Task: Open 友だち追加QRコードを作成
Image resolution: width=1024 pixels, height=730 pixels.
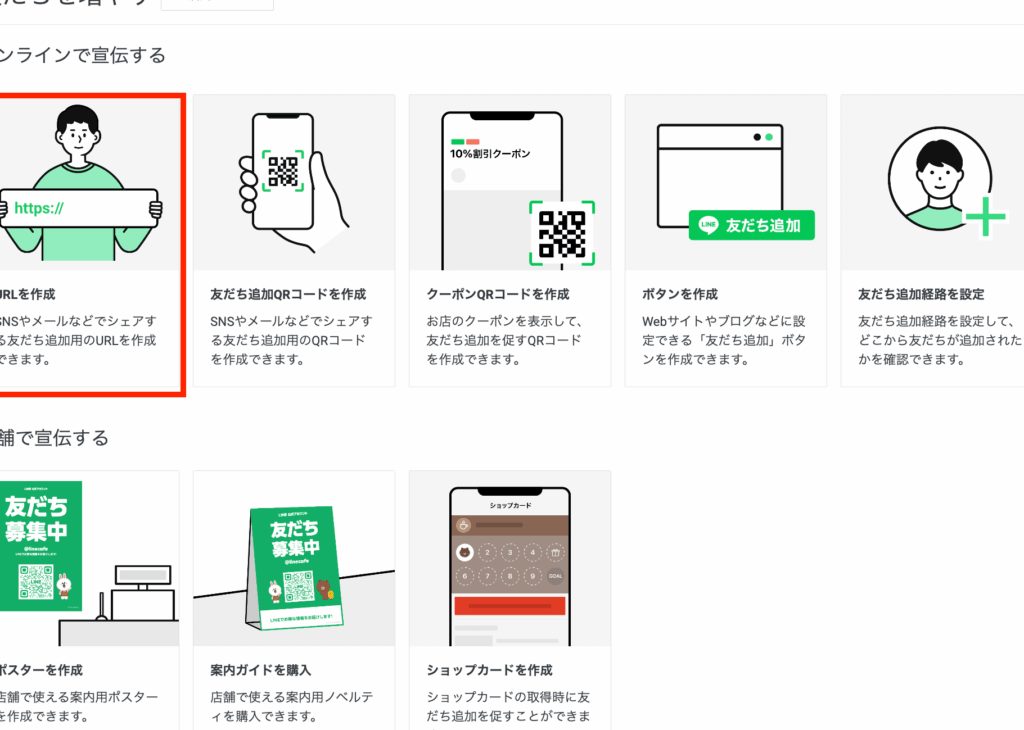Action: pyautogui.click(x=288, y=294)
